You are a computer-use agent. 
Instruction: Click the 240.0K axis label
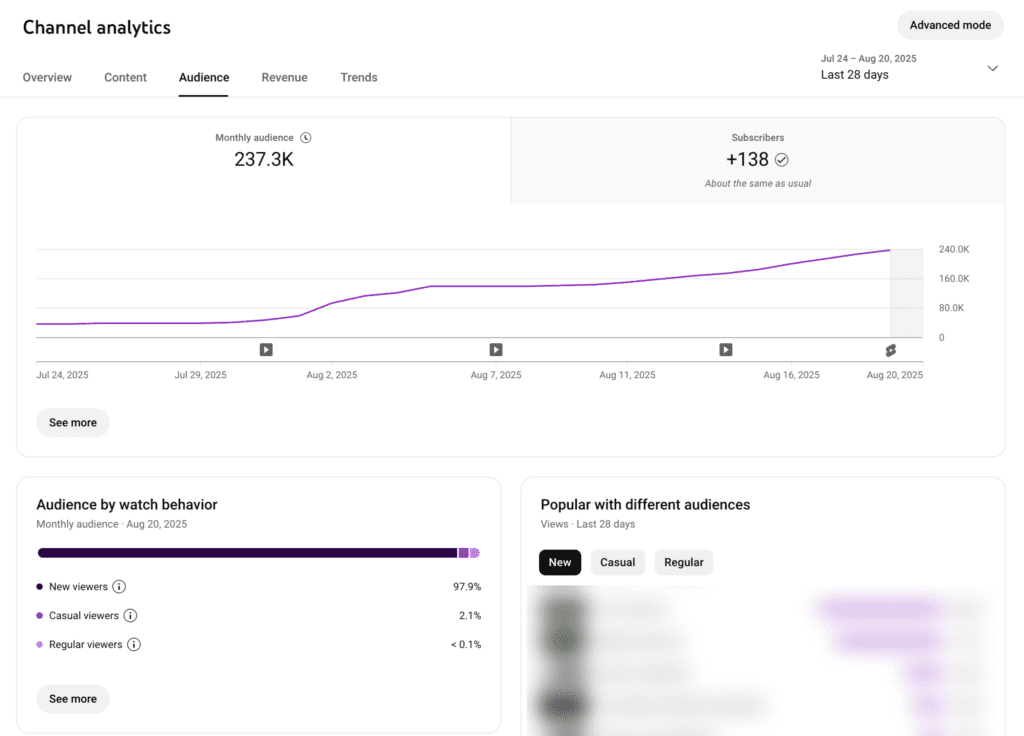tap(954, 249)
